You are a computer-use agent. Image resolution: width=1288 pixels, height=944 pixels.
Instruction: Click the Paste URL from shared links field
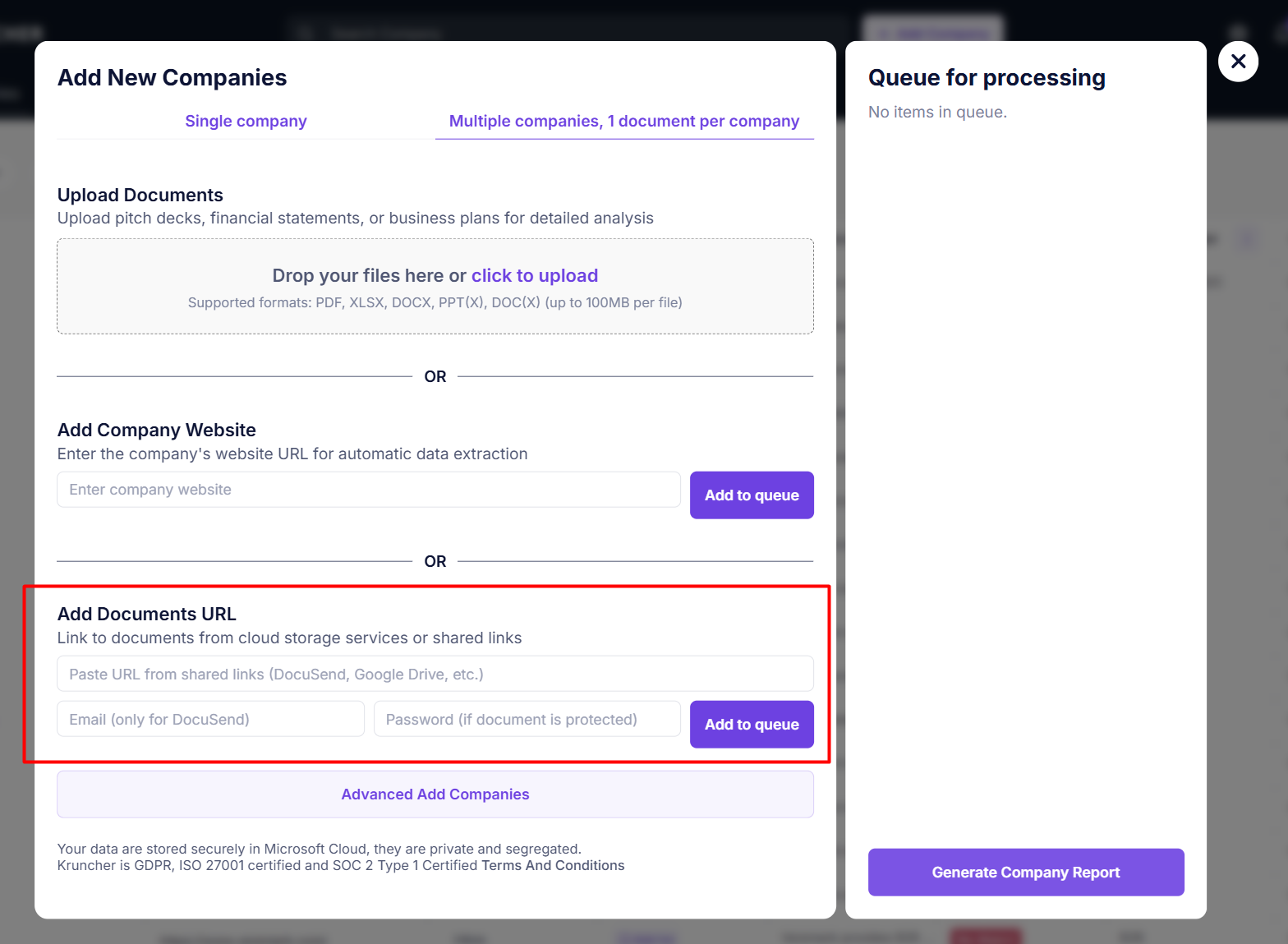tap(435, 673)
